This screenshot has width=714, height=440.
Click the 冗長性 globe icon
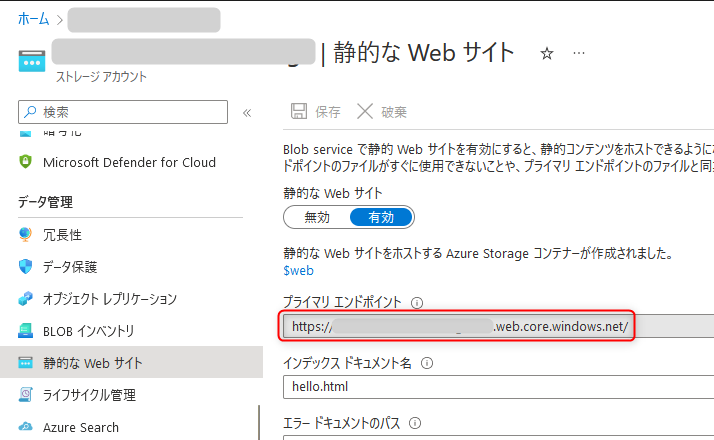(26, 234)
